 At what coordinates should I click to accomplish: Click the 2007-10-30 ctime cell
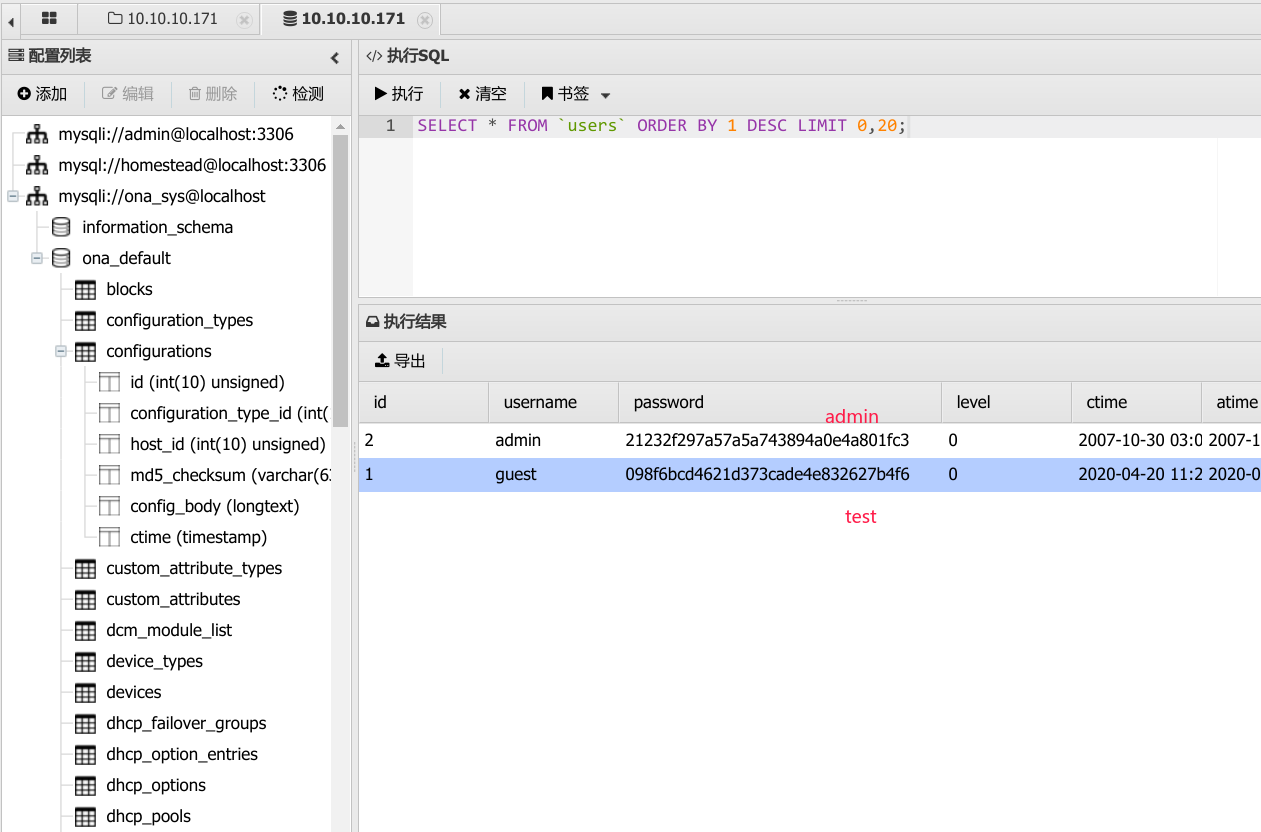[1139, 440]
